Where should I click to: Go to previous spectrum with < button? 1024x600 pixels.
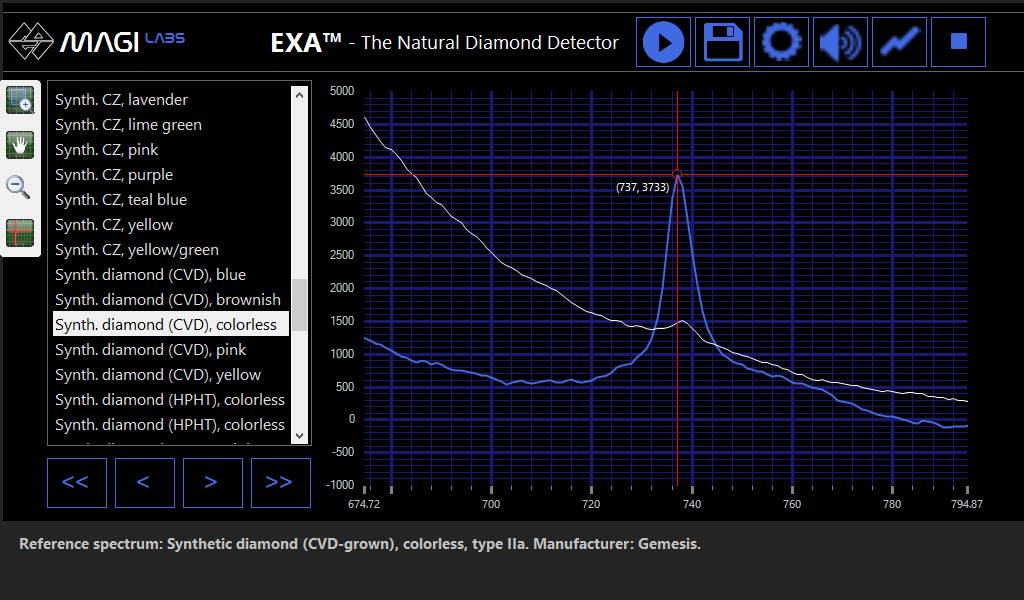point(144,482)
